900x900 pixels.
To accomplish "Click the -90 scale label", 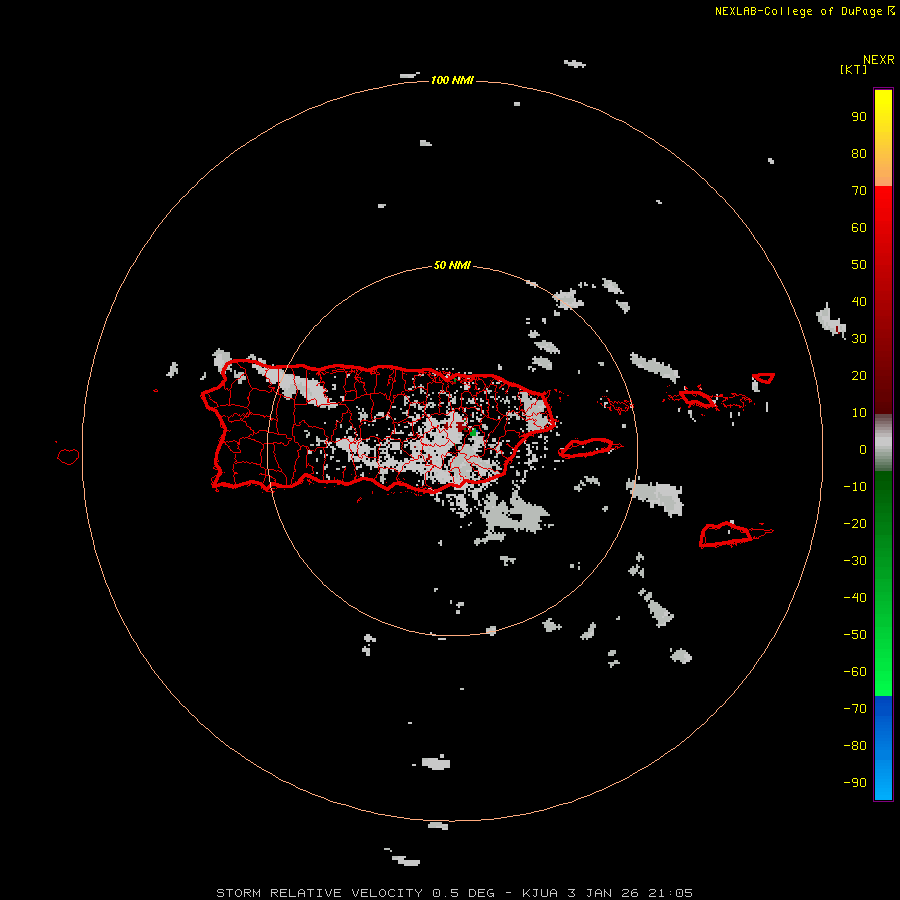I will click(855, 782).
